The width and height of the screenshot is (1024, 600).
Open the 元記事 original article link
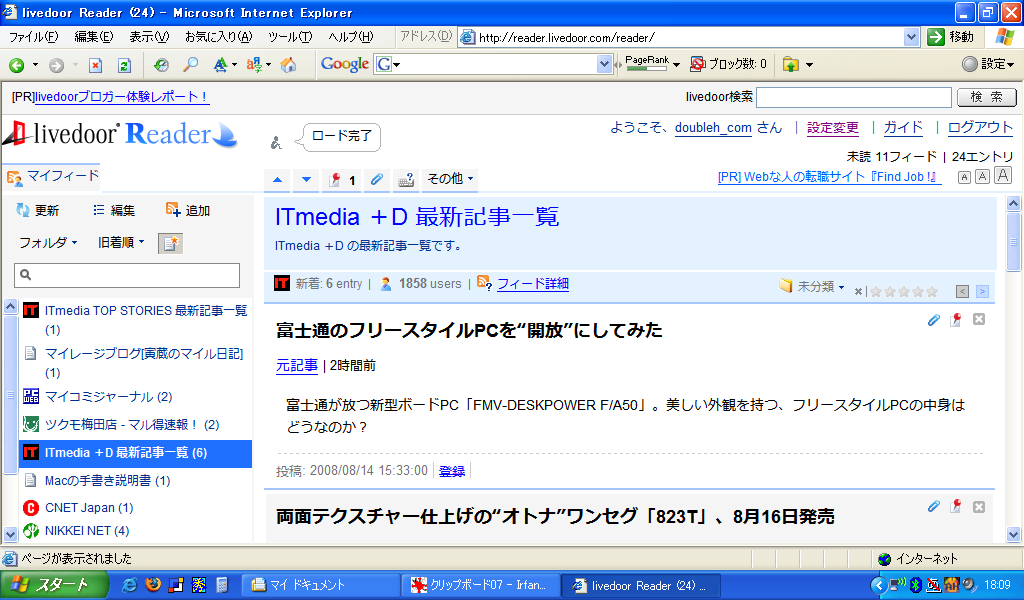296,365
